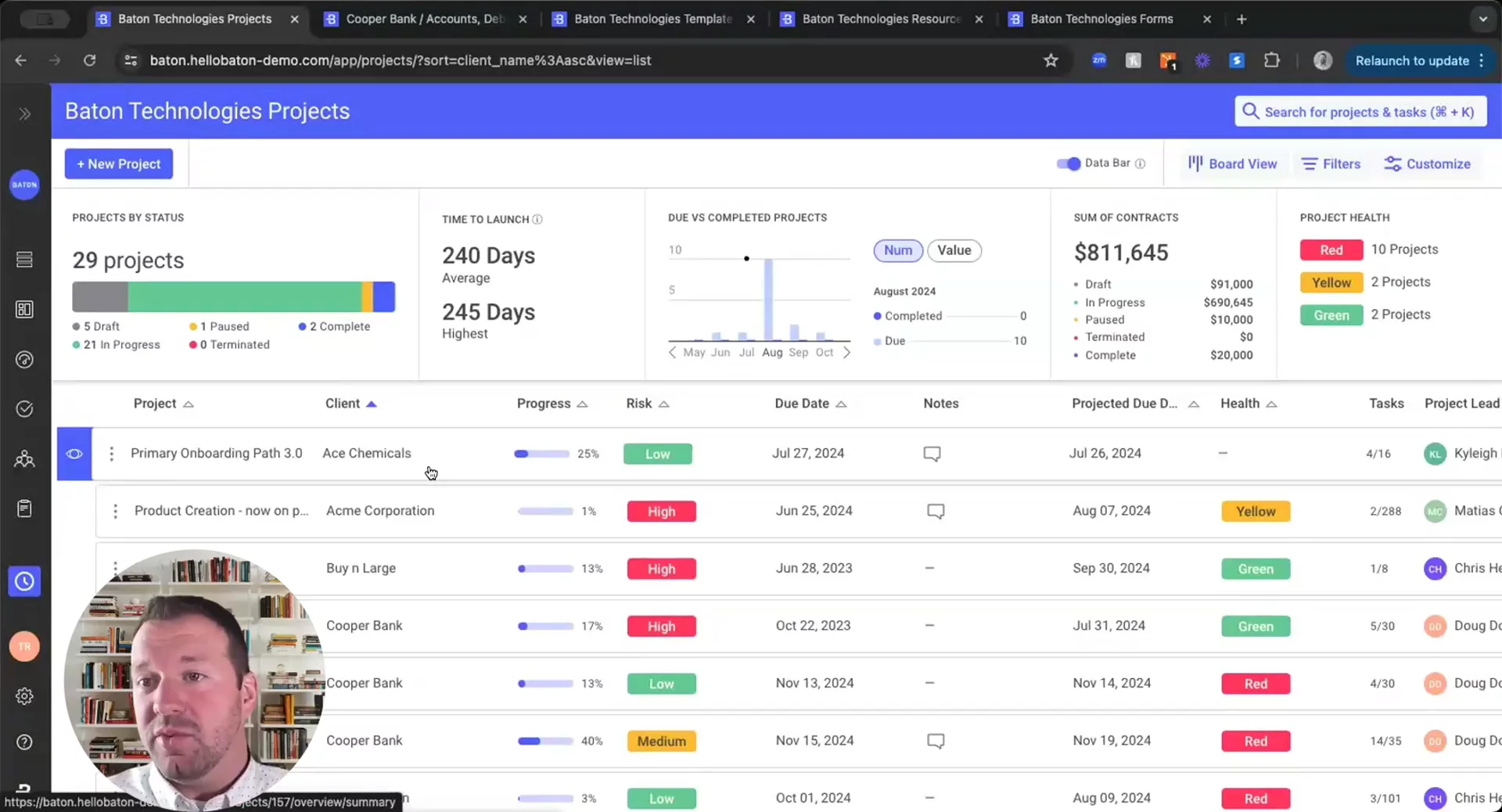Open the time tracking clock icon in sidebar
Screen dimensions: 1502x812
click(24, 581)
